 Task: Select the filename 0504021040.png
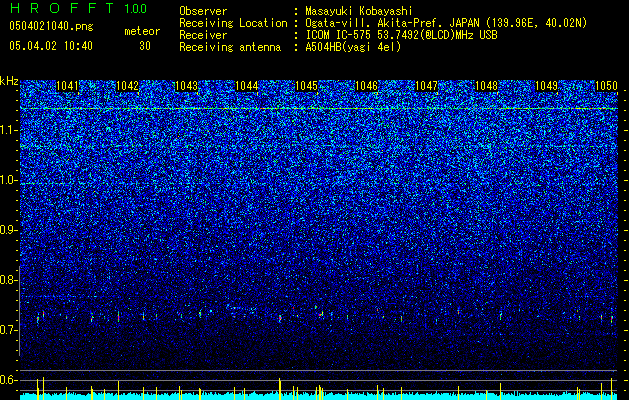pos(51,27)
